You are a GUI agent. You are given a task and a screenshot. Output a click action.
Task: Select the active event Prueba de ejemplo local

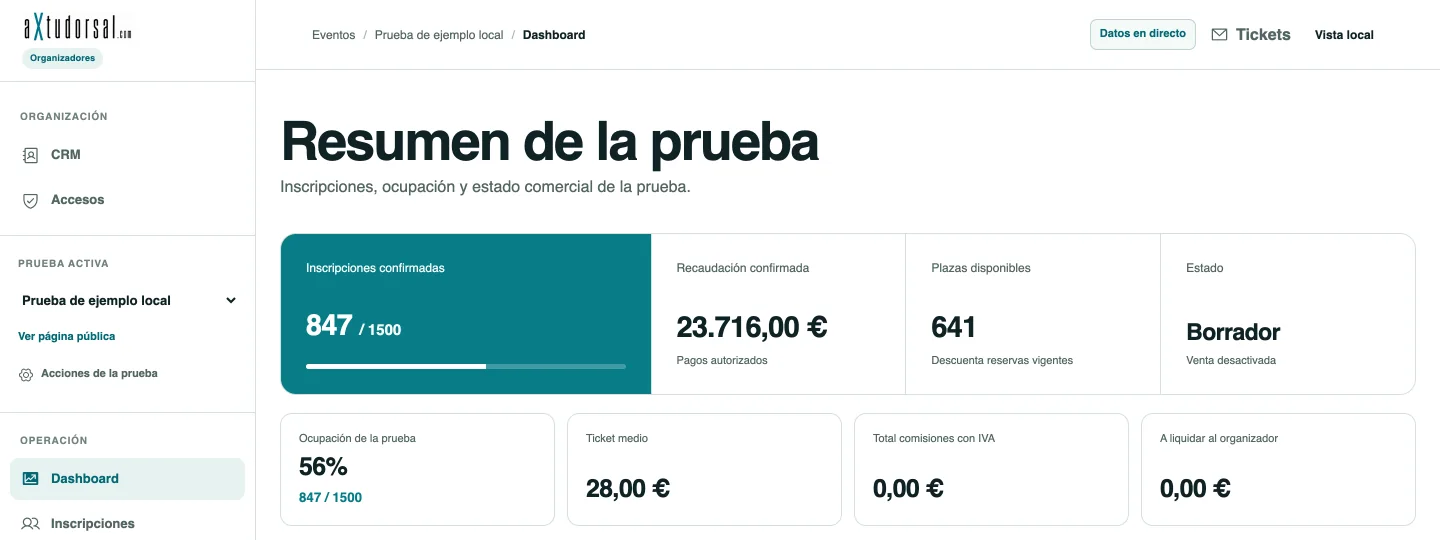click(x=129, y=301)
